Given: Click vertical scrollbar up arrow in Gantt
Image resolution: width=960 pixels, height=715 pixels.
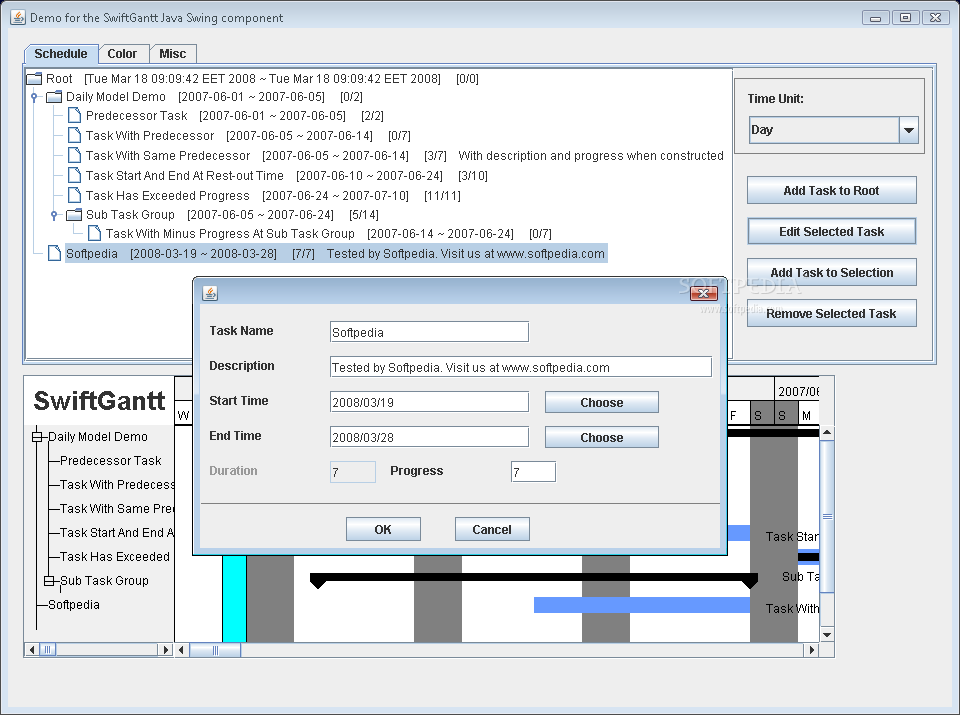Looking at the screenshot, I should tap(827, 433).
